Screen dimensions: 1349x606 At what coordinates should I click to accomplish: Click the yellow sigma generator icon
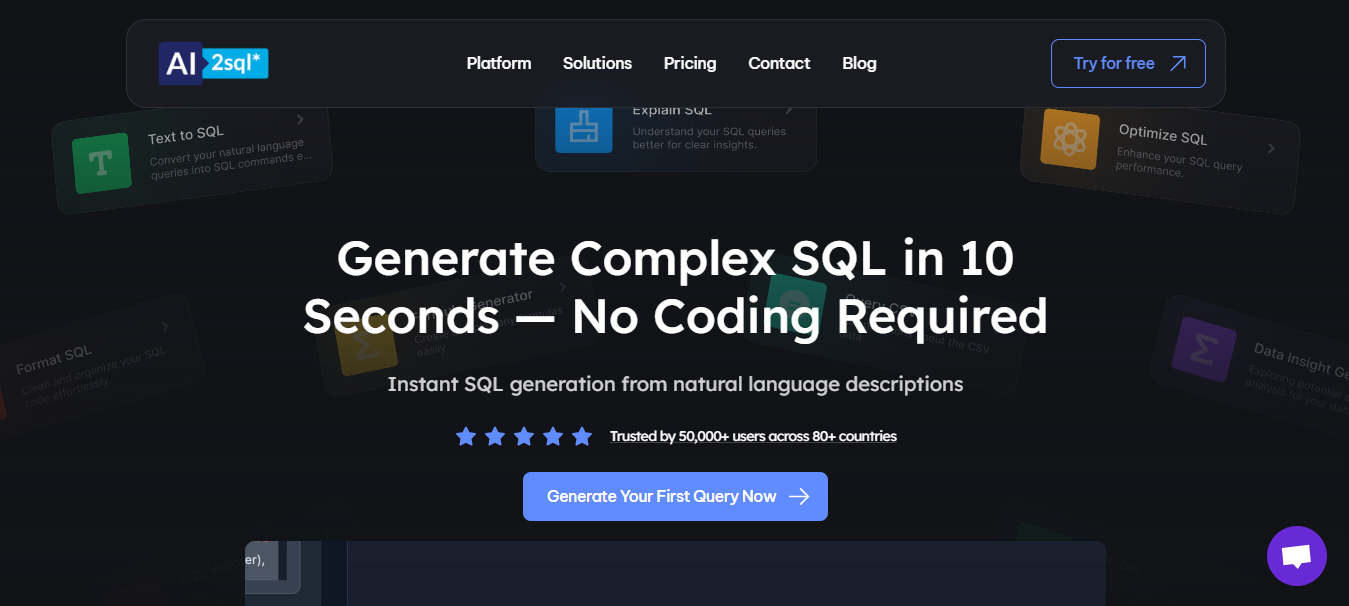tap(367, 346)
